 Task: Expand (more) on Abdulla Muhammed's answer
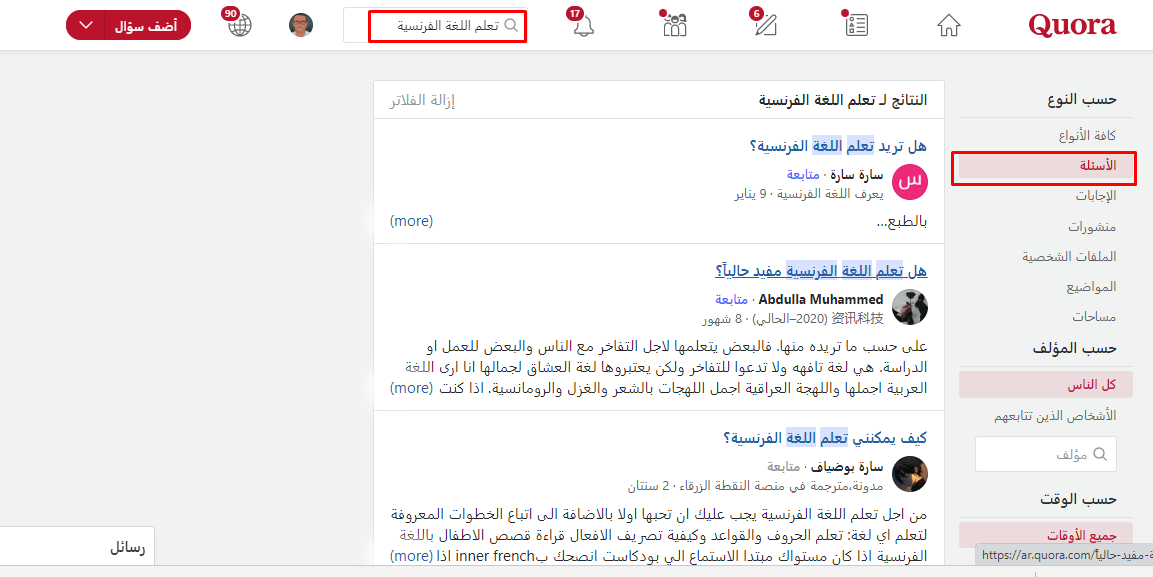(410, 388)
